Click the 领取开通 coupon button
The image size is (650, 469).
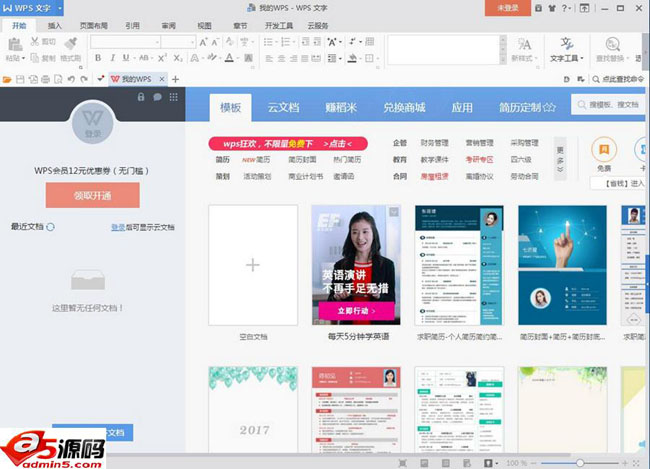(92, 195)
